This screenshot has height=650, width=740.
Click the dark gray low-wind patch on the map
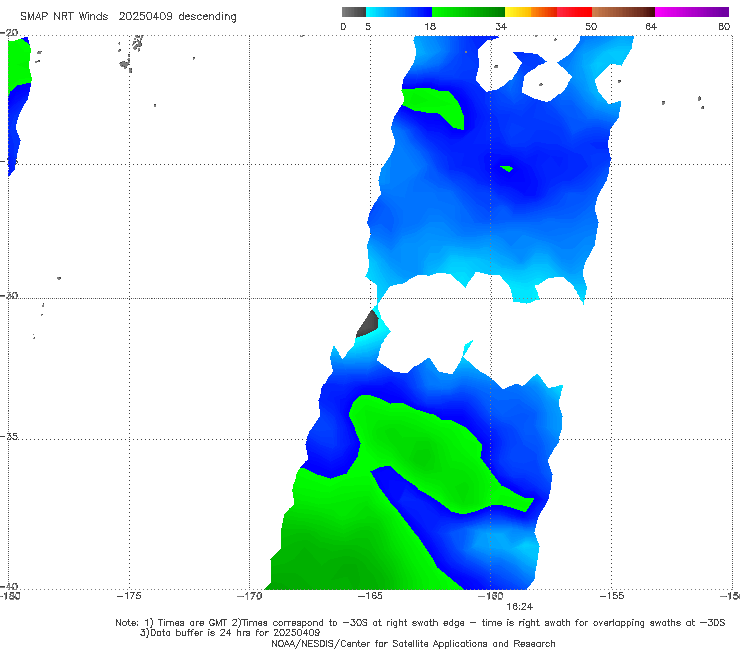coord(368,324)
